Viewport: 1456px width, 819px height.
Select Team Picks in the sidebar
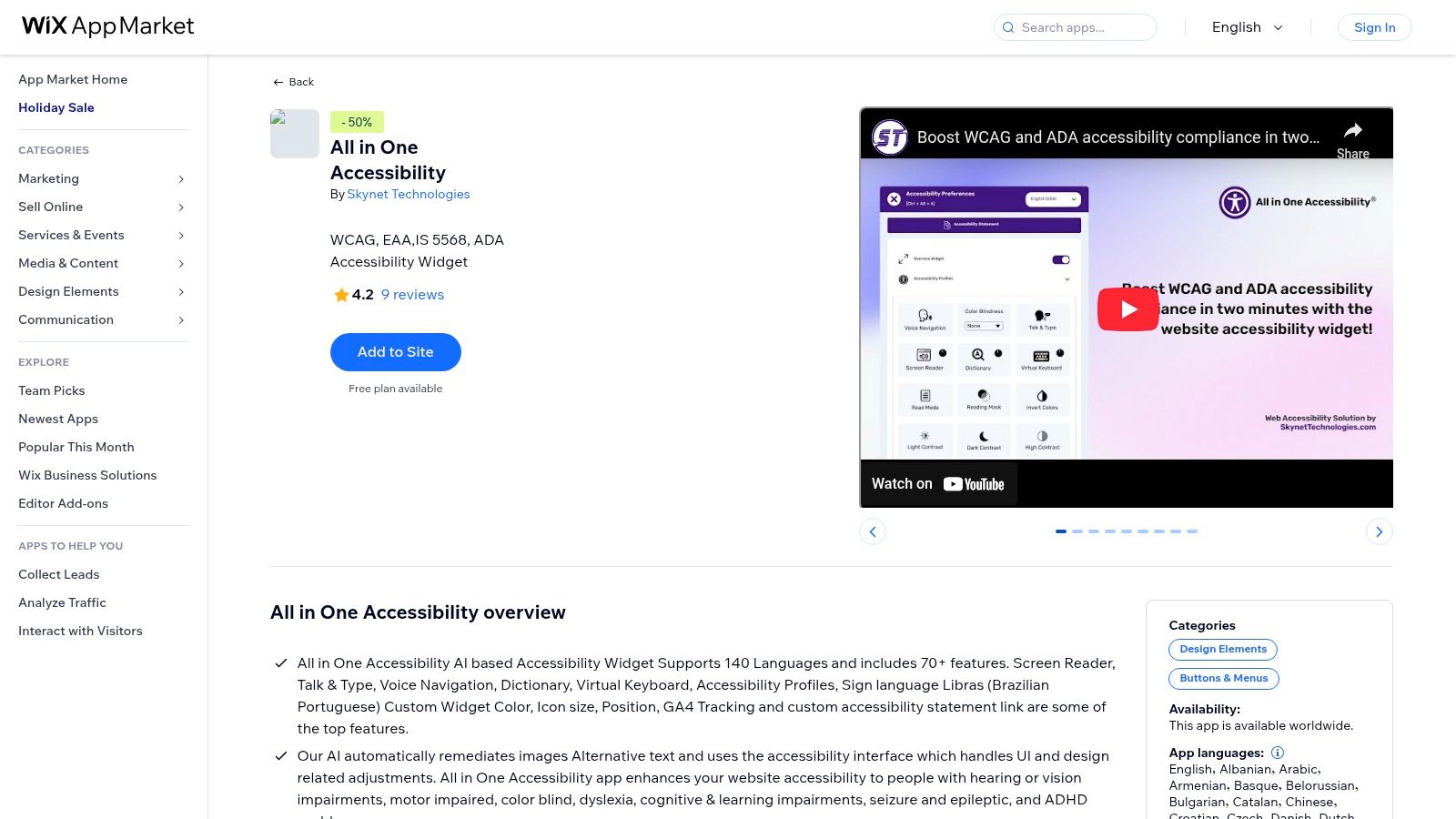coord(51,390)
